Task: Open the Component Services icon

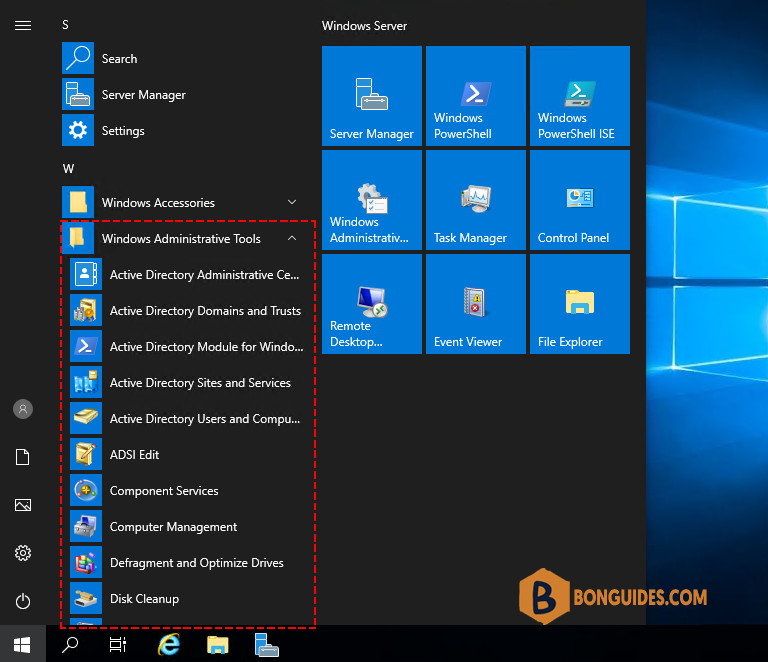Action: 86,490
